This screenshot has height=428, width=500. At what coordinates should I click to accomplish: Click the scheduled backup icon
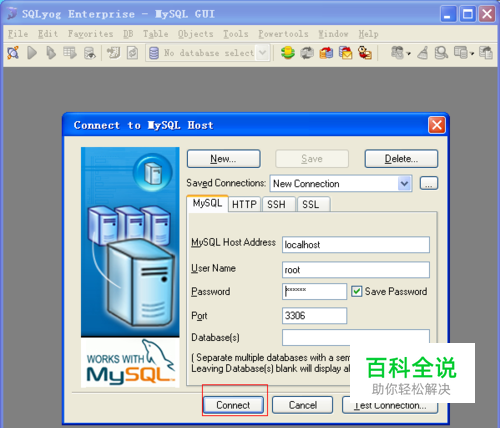click(x=326, y=53)
